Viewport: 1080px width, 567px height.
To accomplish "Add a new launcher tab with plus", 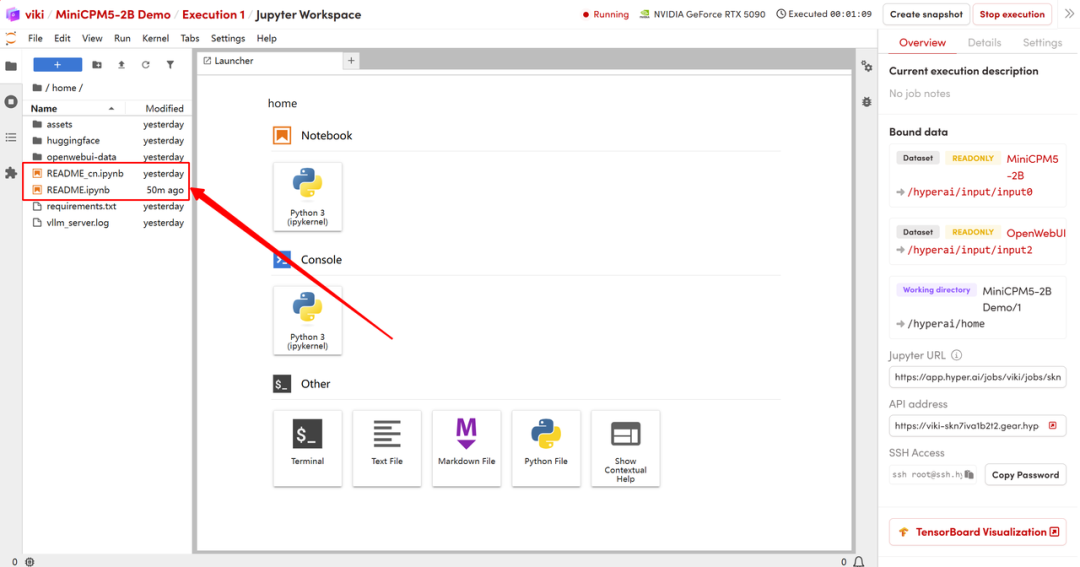I will coord(351,61).
